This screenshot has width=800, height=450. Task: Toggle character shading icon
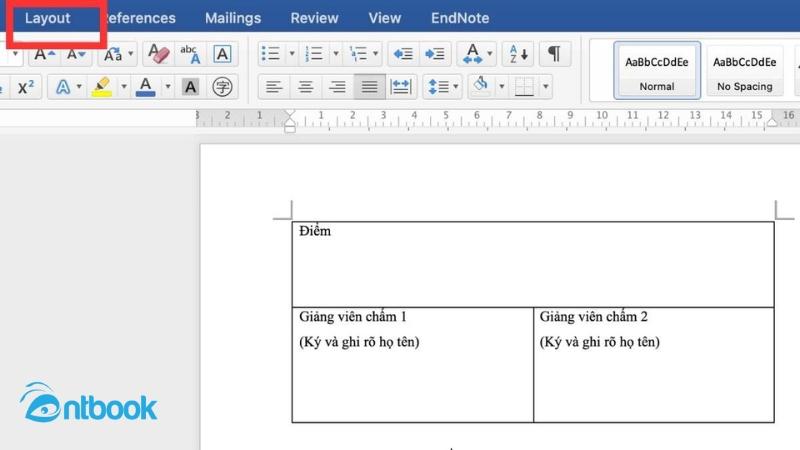click(x=190, y=87)
